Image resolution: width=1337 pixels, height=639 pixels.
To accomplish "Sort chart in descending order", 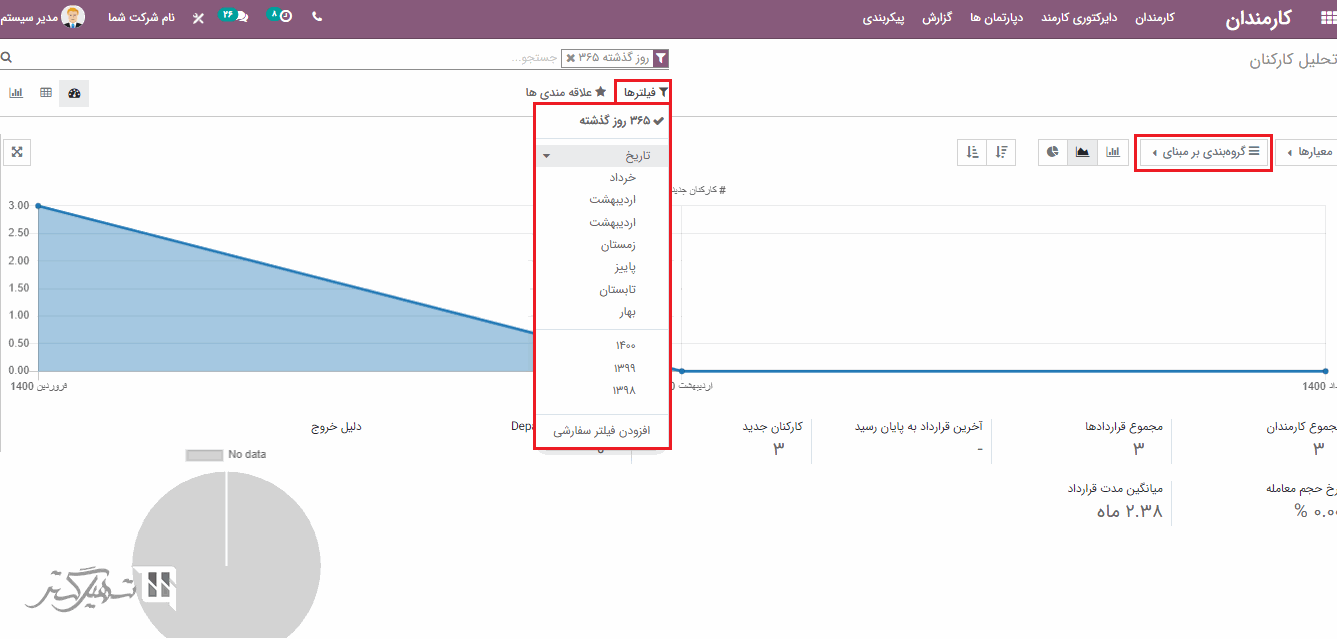I will click(1002, 152).
